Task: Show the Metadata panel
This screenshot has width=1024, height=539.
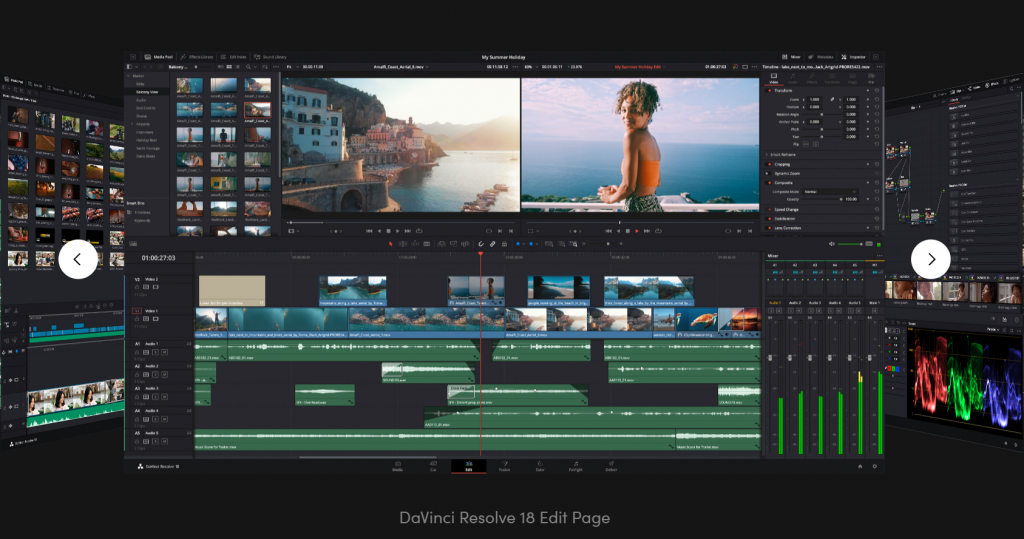Action: pos(821,57)
